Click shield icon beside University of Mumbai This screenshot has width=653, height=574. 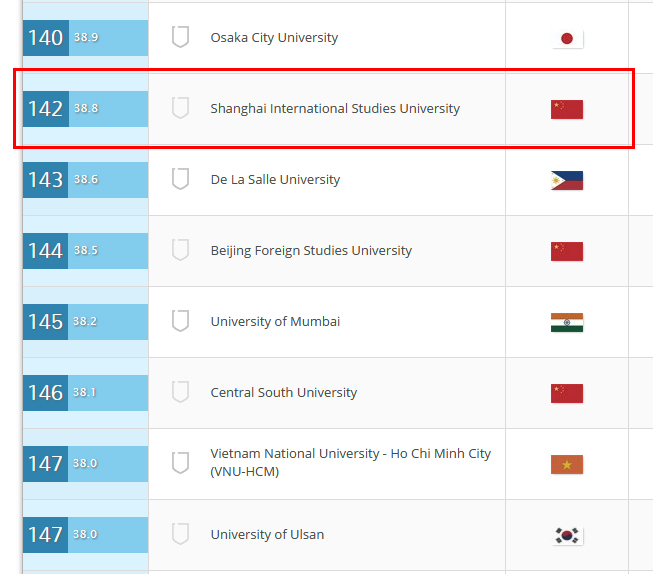click(x=180, y=321)
